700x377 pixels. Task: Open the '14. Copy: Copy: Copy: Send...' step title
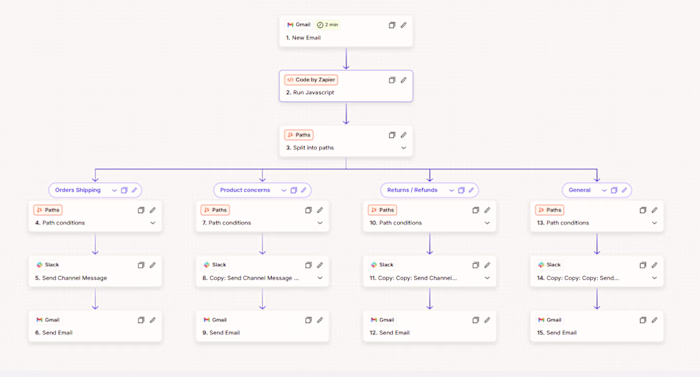click(x=578, y=278)
